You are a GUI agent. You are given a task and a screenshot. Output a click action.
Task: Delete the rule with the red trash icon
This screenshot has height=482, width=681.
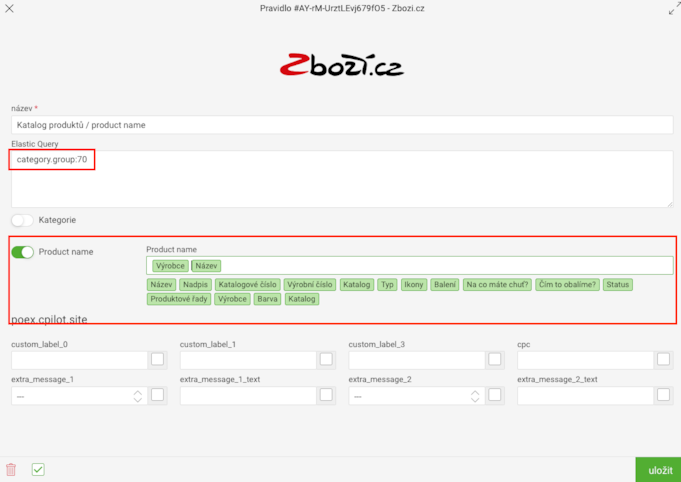[x=11, y=469]
